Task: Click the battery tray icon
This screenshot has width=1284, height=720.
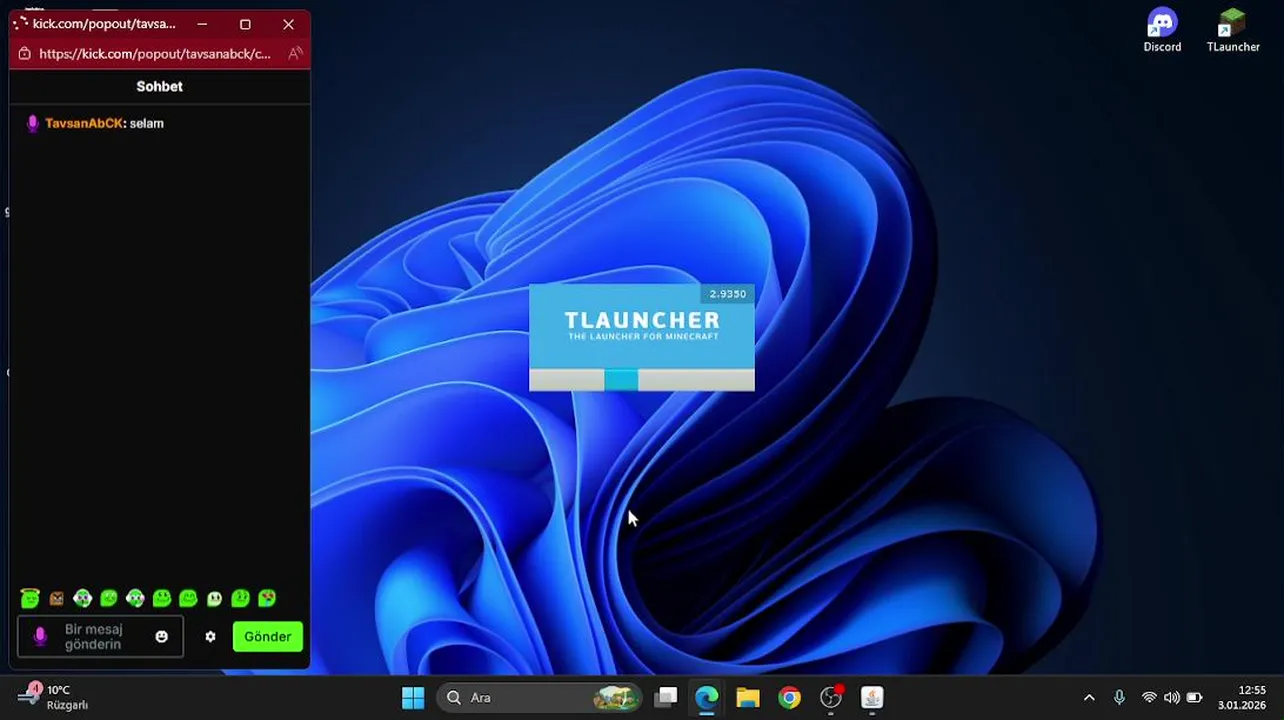Action: coord(1194,698)
